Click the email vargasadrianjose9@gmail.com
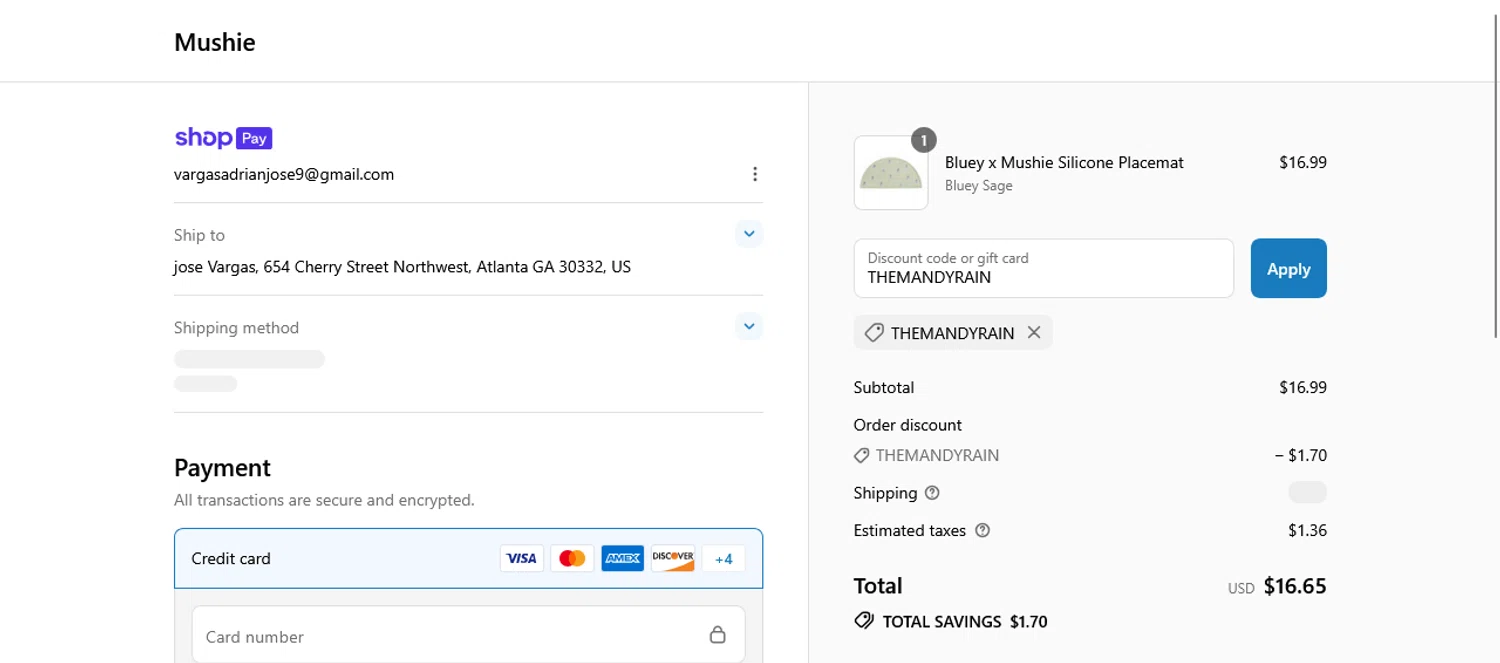 (x=284, y=174)
